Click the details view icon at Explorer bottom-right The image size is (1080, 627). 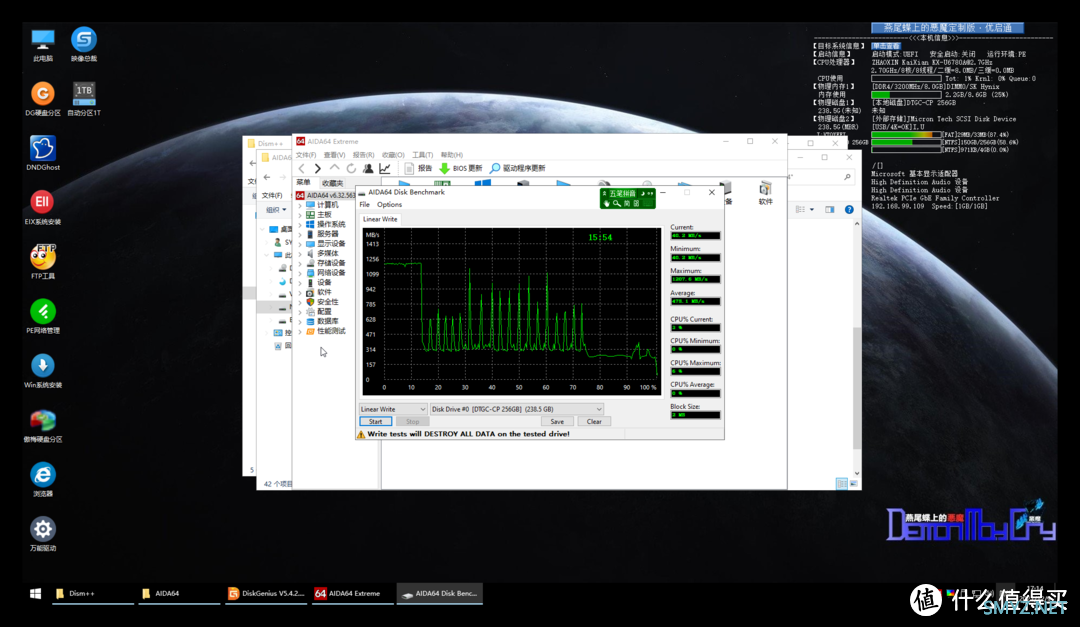[842, 484]
